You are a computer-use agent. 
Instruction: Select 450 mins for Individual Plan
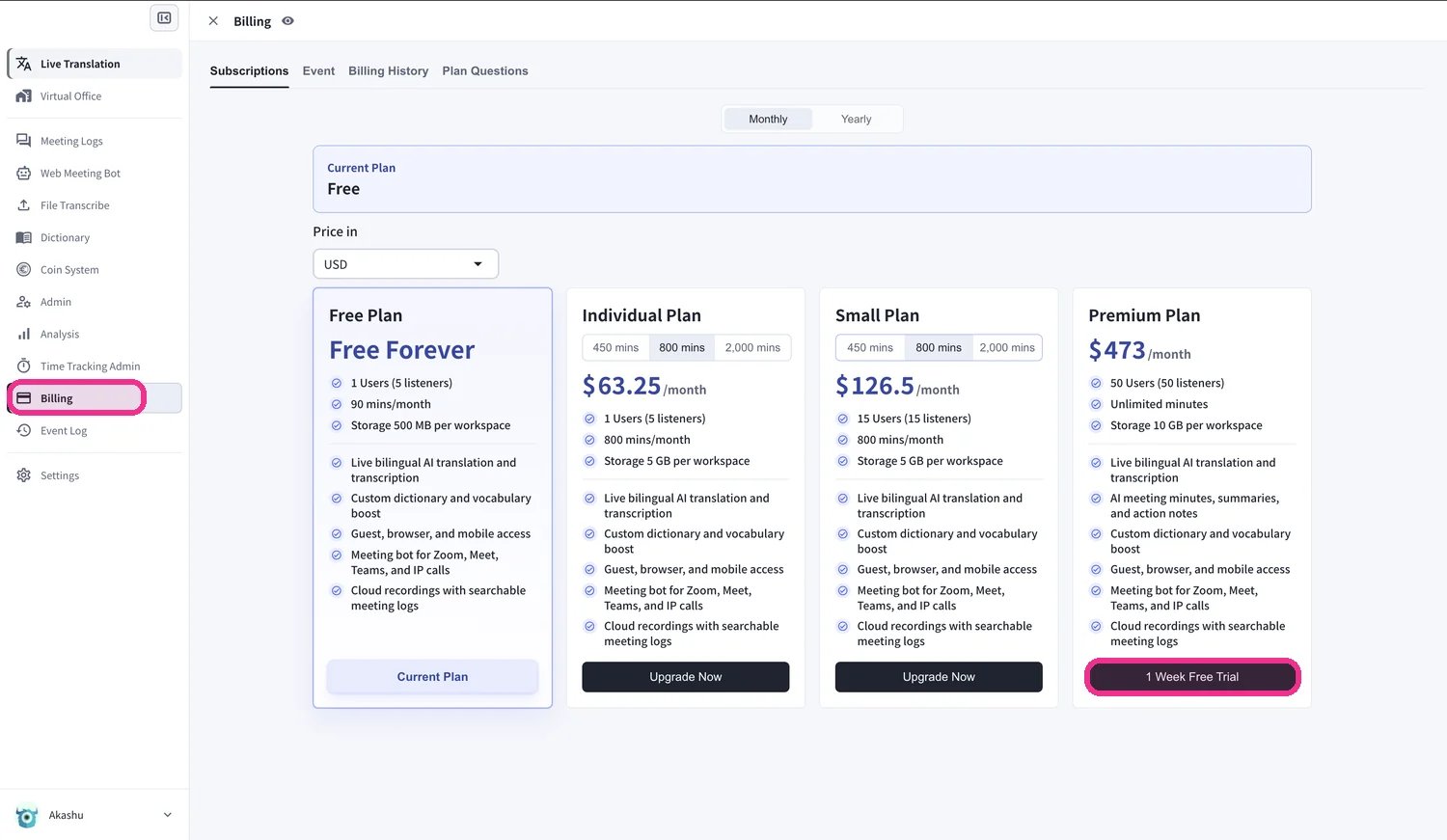coord(615,348)
